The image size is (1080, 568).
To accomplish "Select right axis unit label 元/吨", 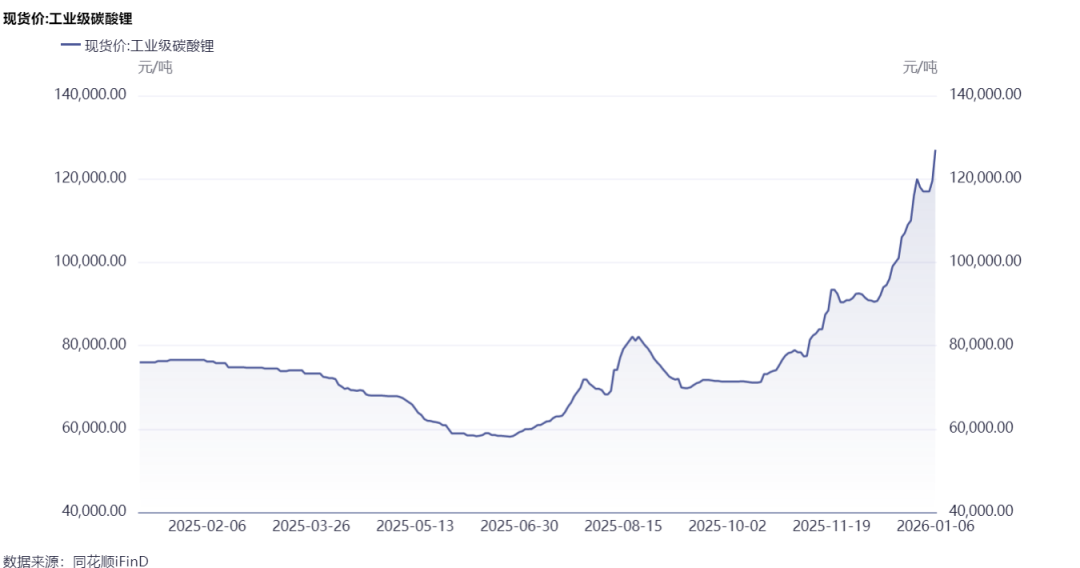I will pyautogui.click(x=920, y=67).
